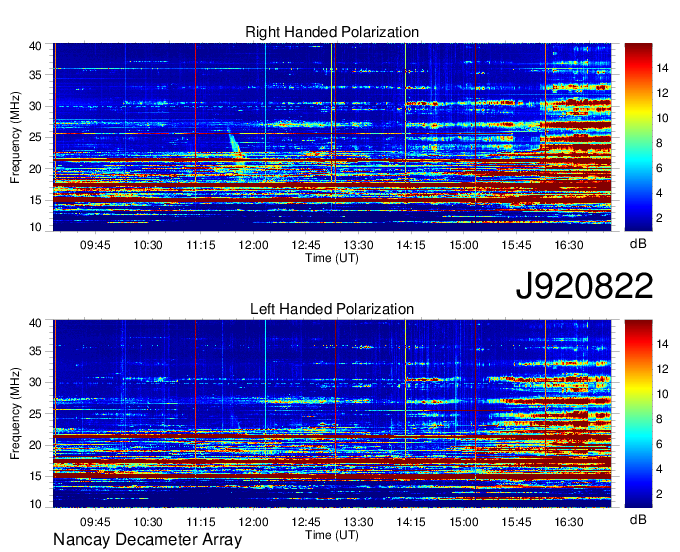Click the '15' frequency tick of Left Handed plot
Viewport: 680px width, 552px height.
click(35, 476)
